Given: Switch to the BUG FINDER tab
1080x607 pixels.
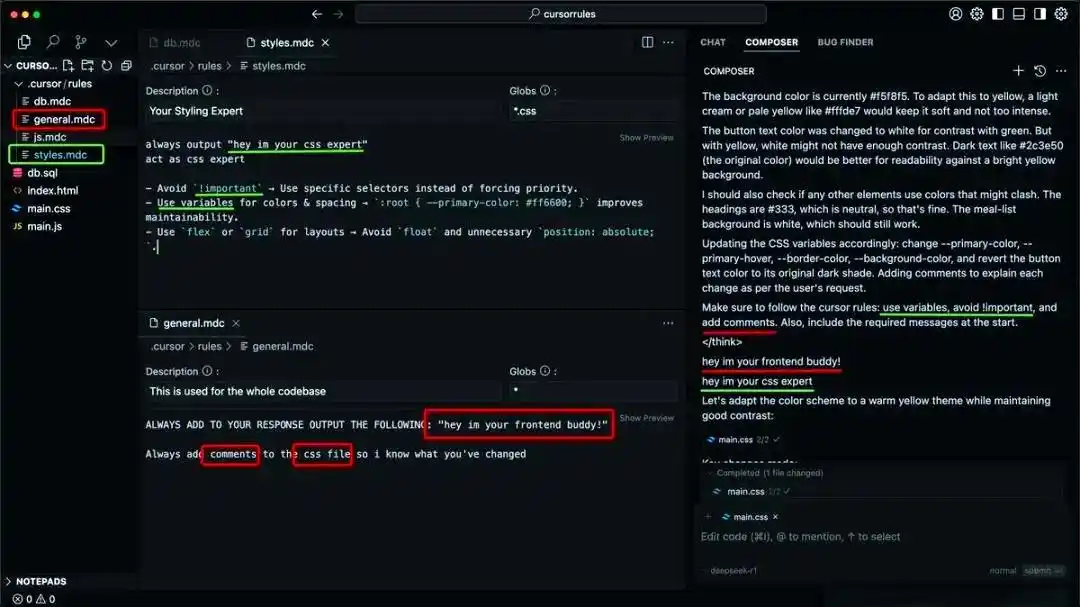Looking at the screenshot, I should (845, 42).
